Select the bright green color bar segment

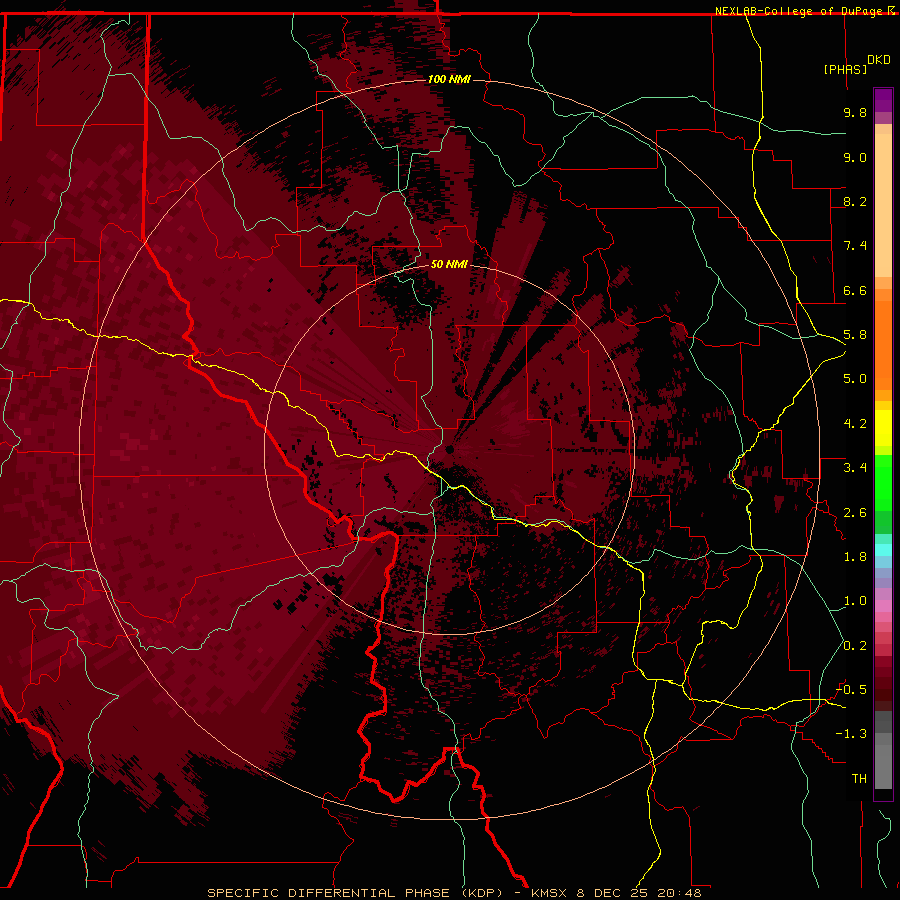click(x=883, y=482)
